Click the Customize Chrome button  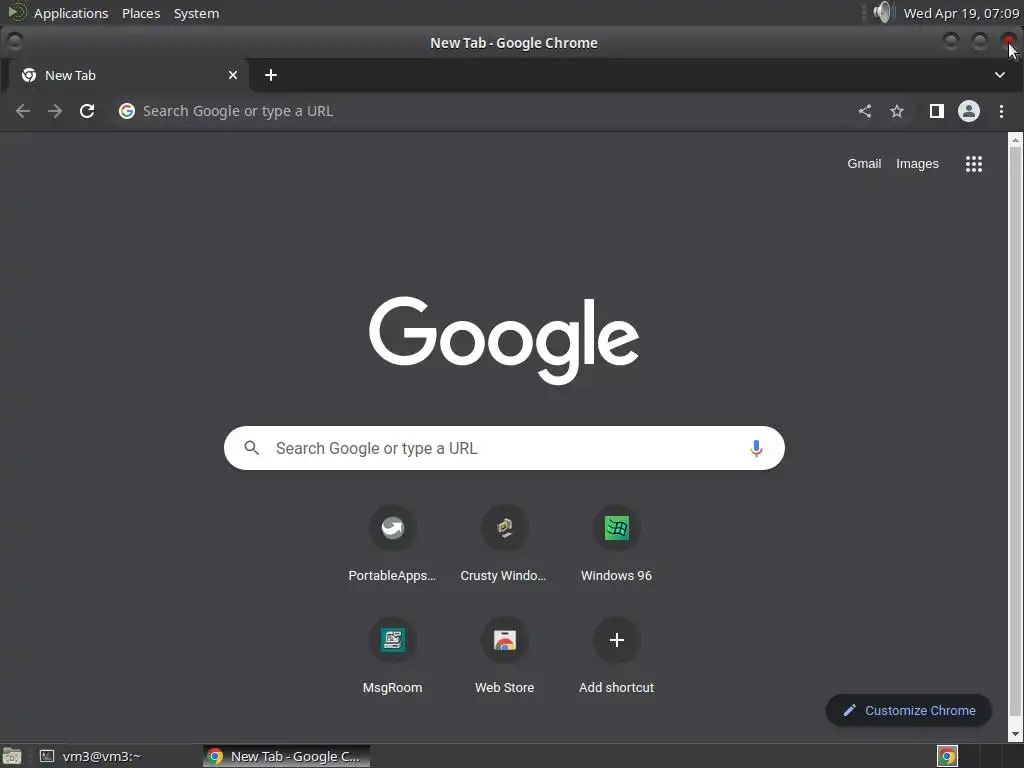click(909, 711)
